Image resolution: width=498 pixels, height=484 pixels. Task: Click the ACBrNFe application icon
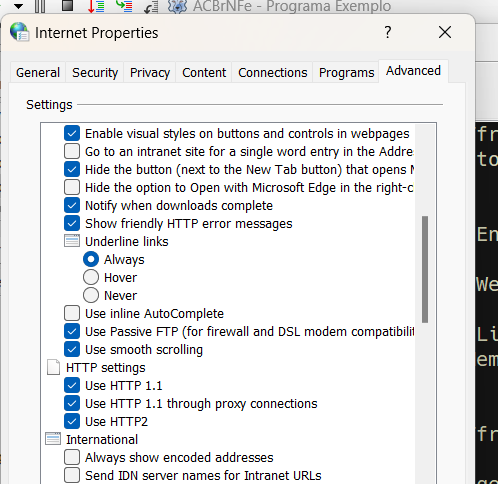(177, 6)
